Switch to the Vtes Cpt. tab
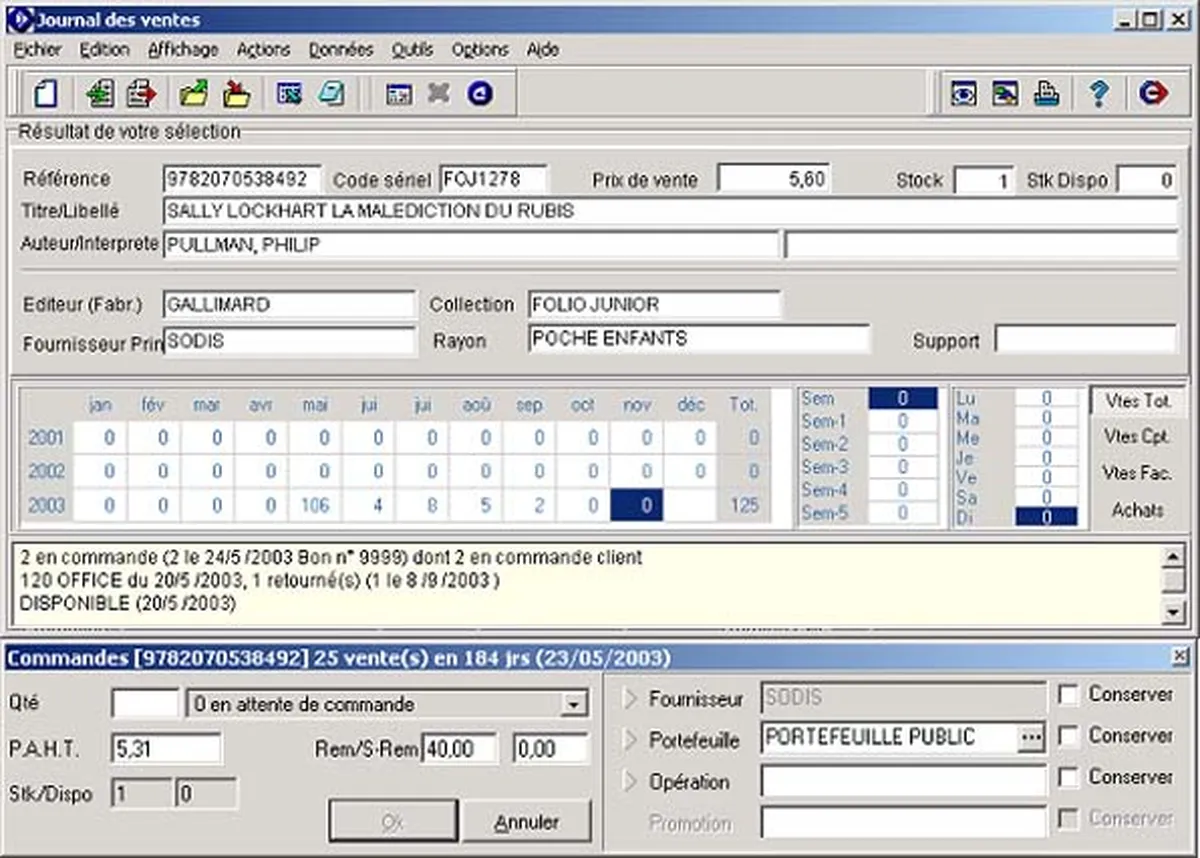 [x=1136, y=437]
